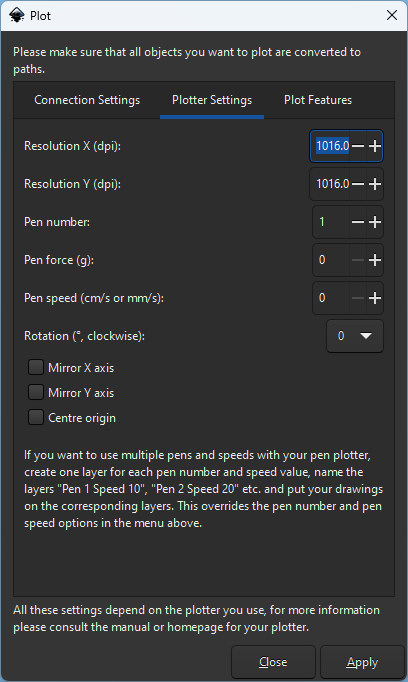This screenshot has height=682, width=408.
Task: Decrease Resolution X with minus button
Action: (x=358, y=146)
